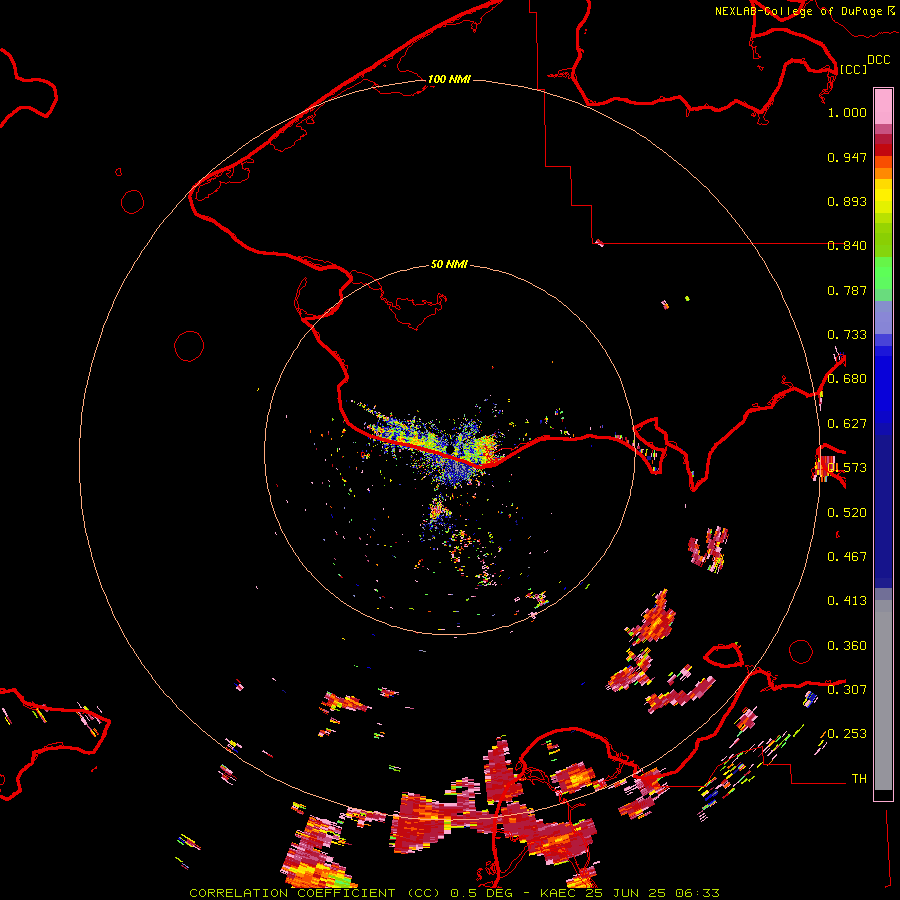
Task: Select the 0.840 scale label
Action: (847, 246)
